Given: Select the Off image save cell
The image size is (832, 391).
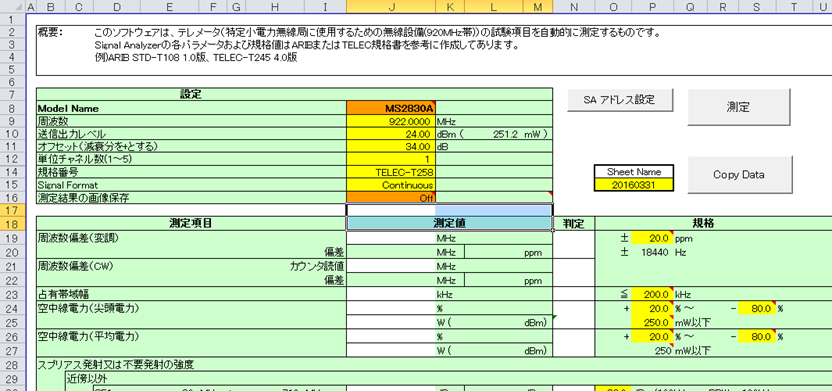Looking at the screenshot, I should [391, 198].
